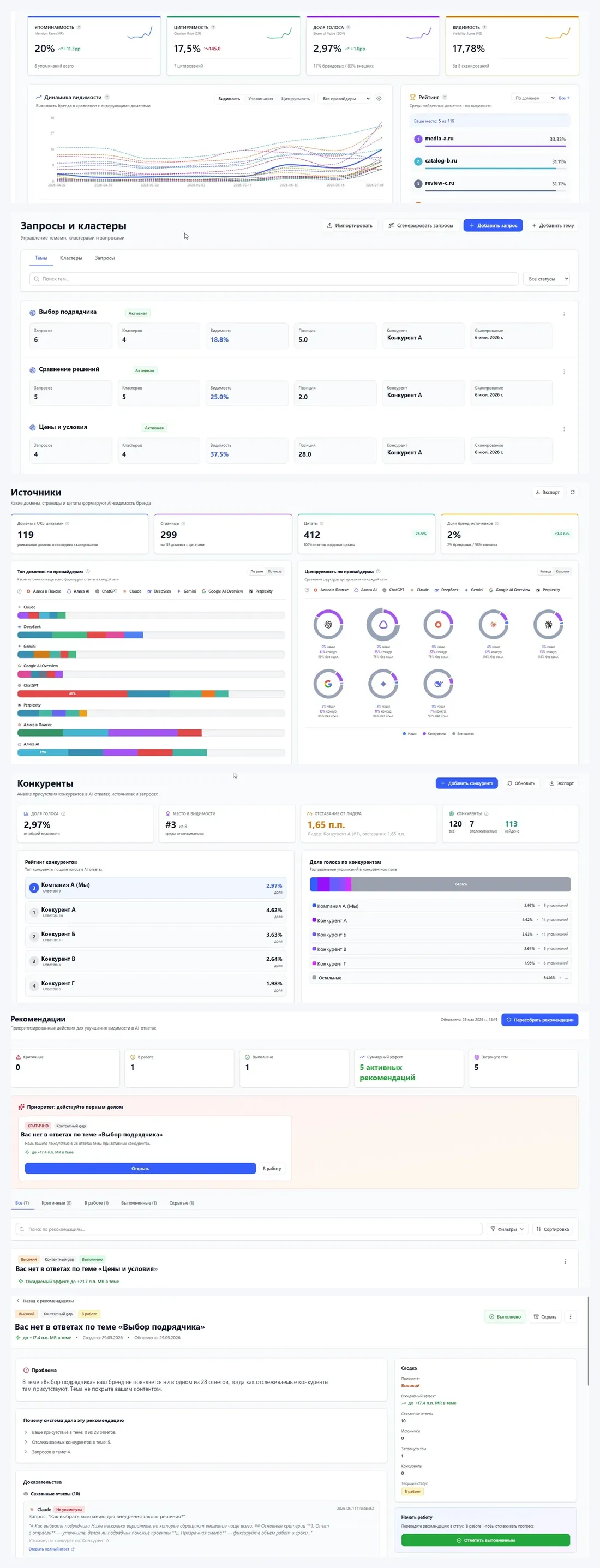Expand the Фильтры dropdown in recommendations
The height and width of the screenshot is (1568, 600).
[x=507, y=1229]
